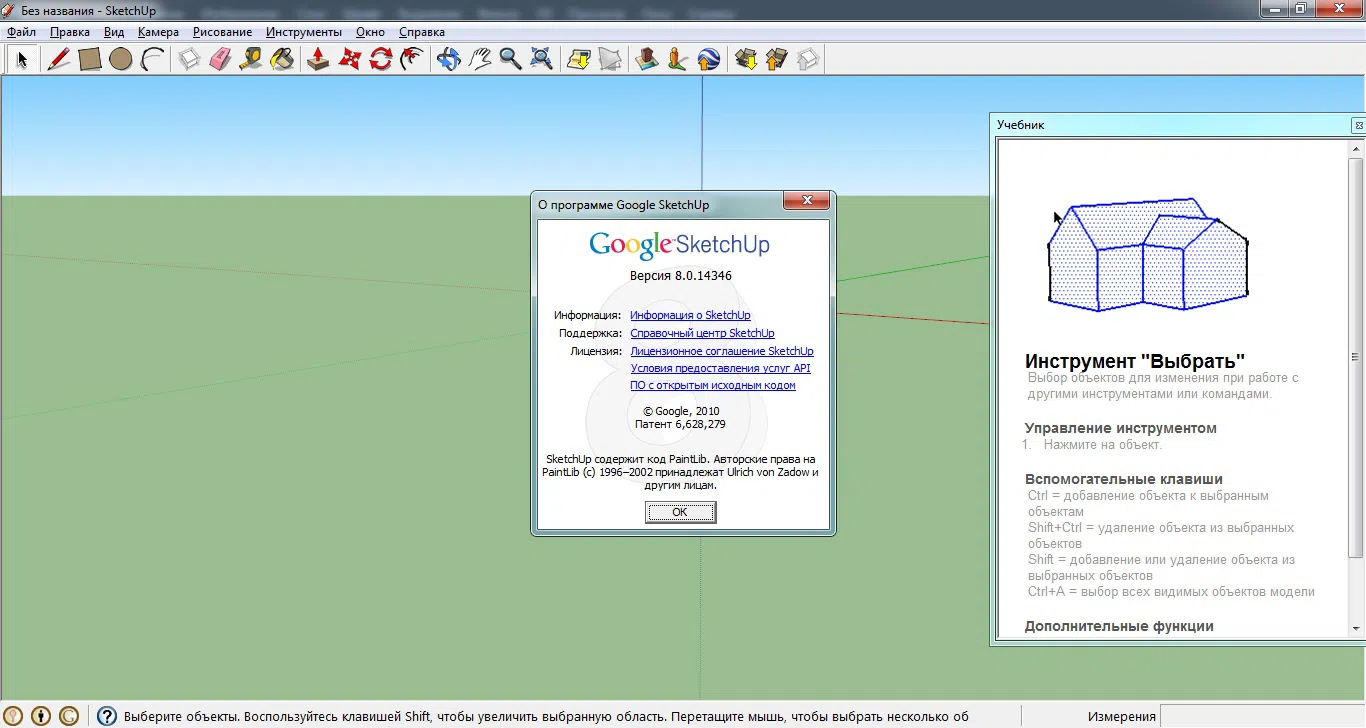
Task: Choose the Rotate tool
Action: [x=380, y=59]
